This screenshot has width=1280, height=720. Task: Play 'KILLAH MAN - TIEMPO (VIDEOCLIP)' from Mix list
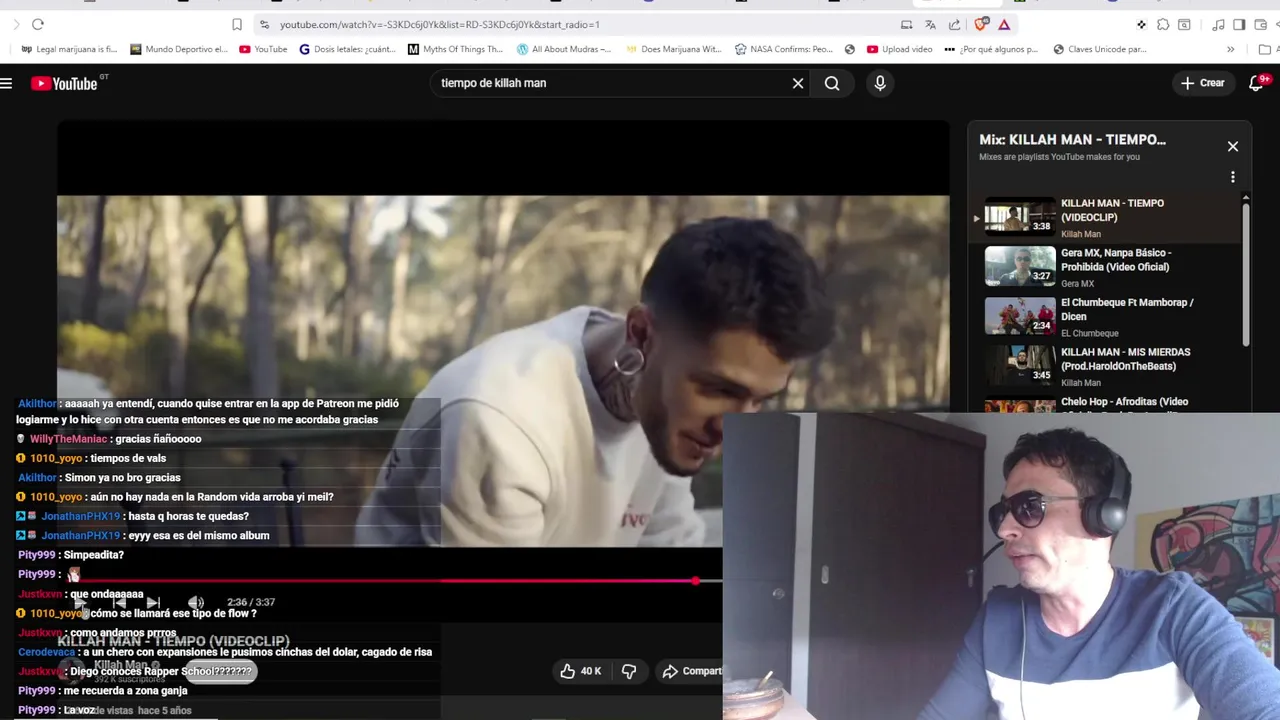(1106, 219)
